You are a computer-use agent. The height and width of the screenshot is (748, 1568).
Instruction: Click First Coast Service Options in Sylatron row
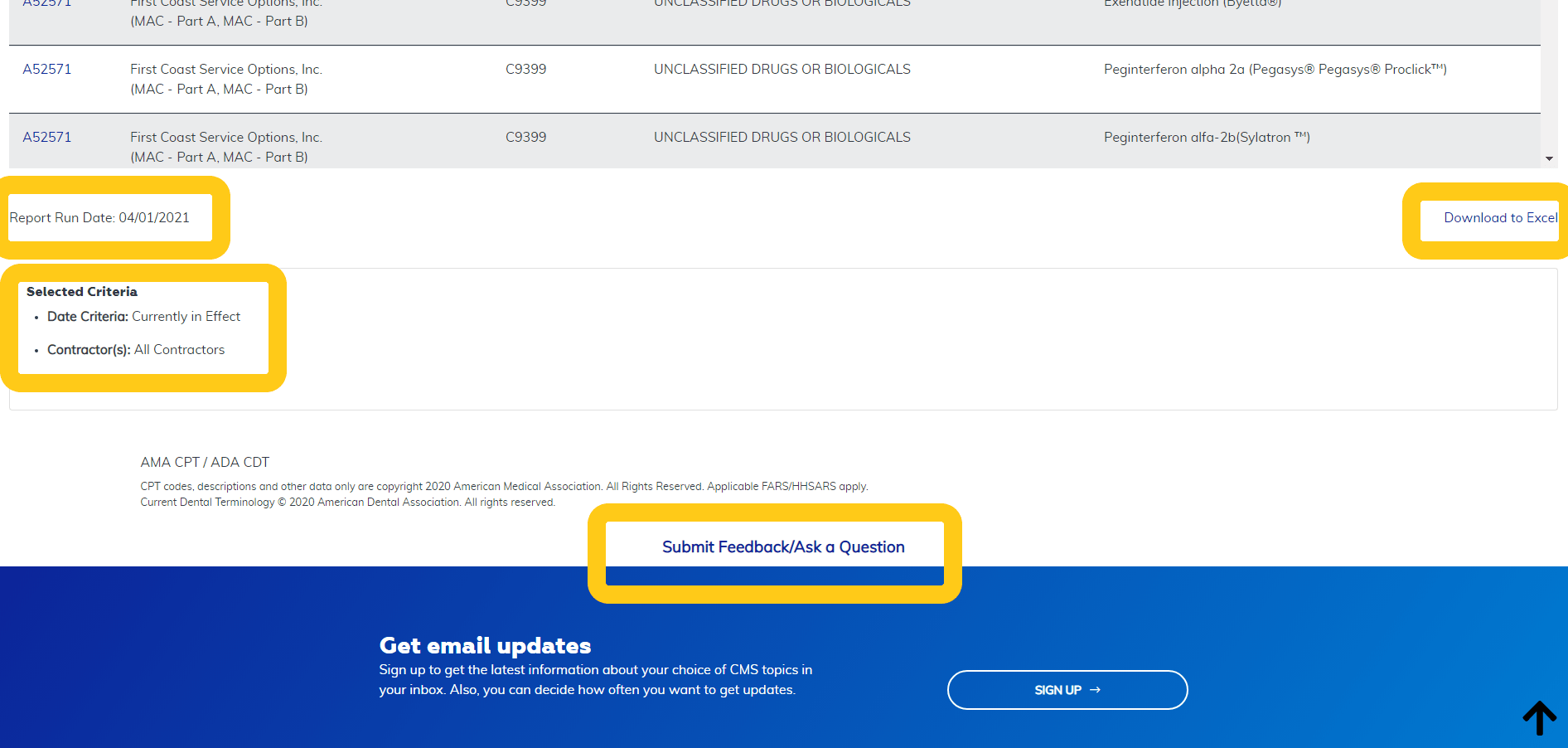pyautogui.click(x=225, y=138)
